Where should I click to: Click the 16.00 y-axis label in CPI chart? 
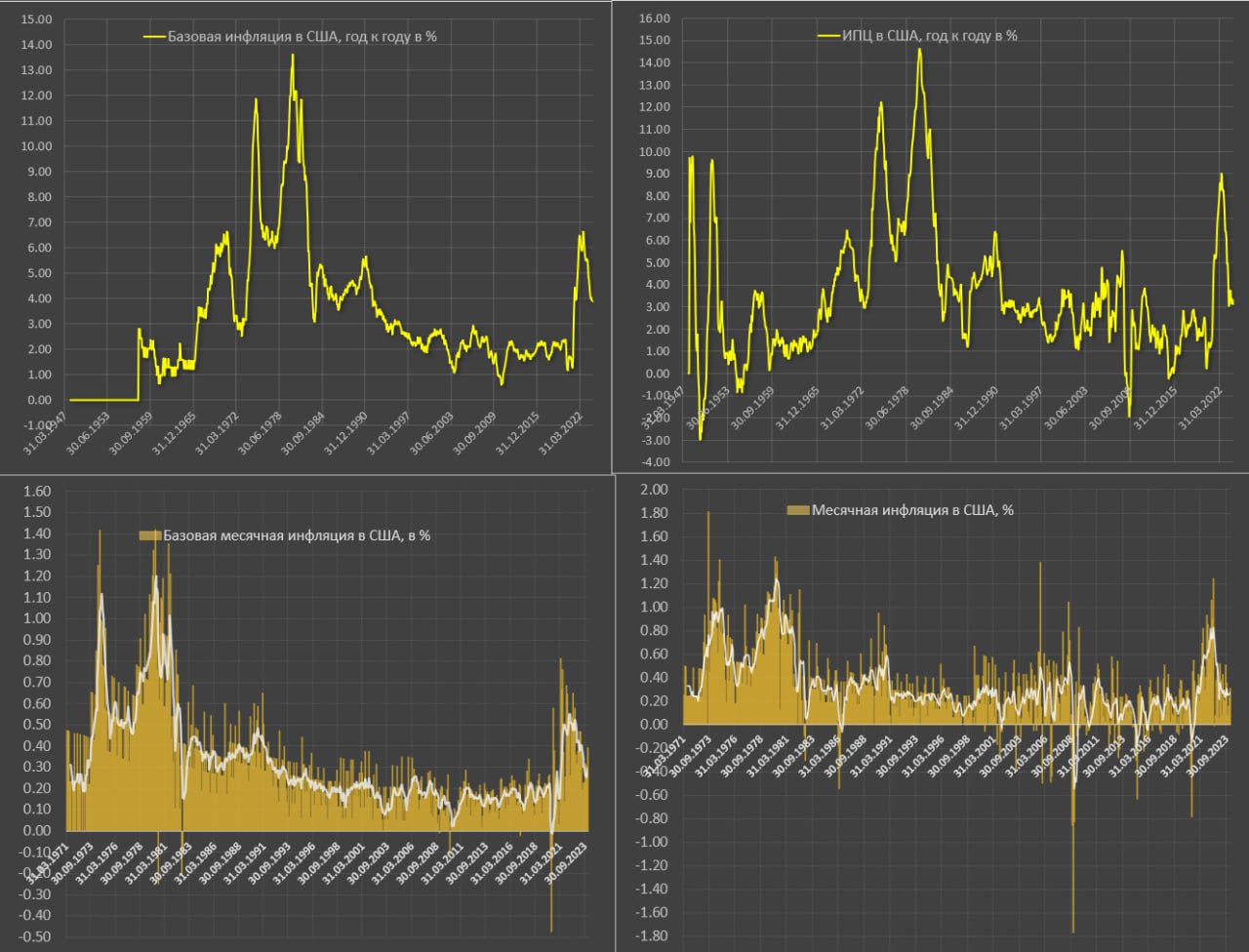653,18
